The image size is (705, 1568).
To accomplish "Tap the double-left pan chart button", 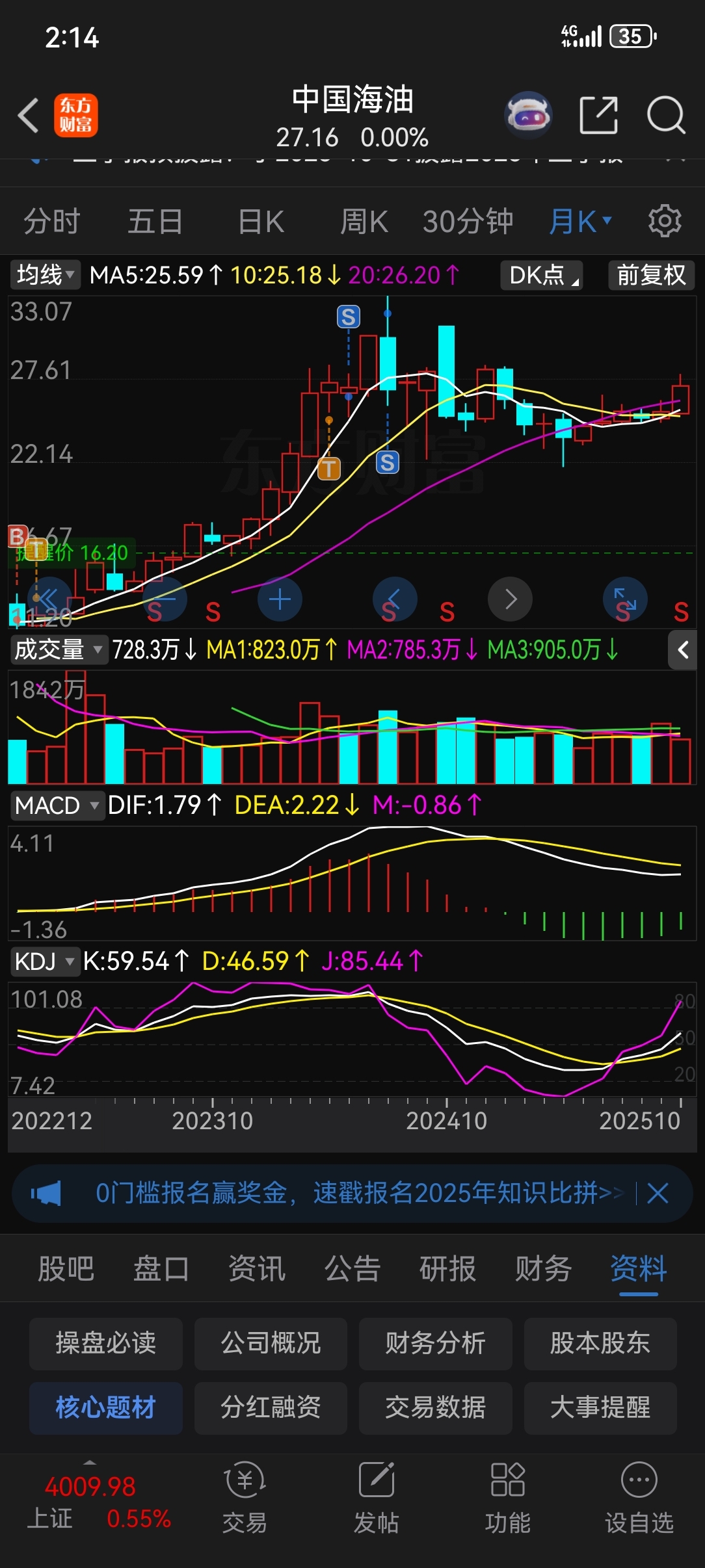I will 49,599.
